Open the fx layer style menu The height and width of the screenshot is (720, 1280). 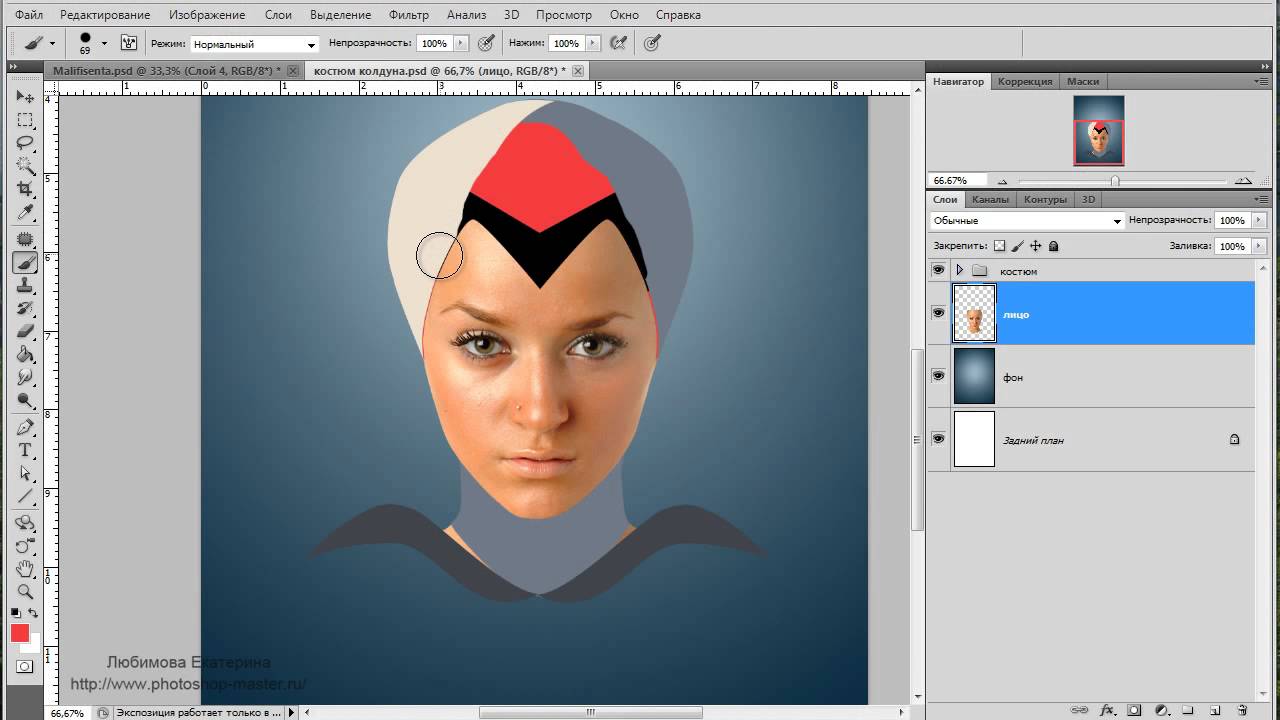click(x=1107, y=710)
